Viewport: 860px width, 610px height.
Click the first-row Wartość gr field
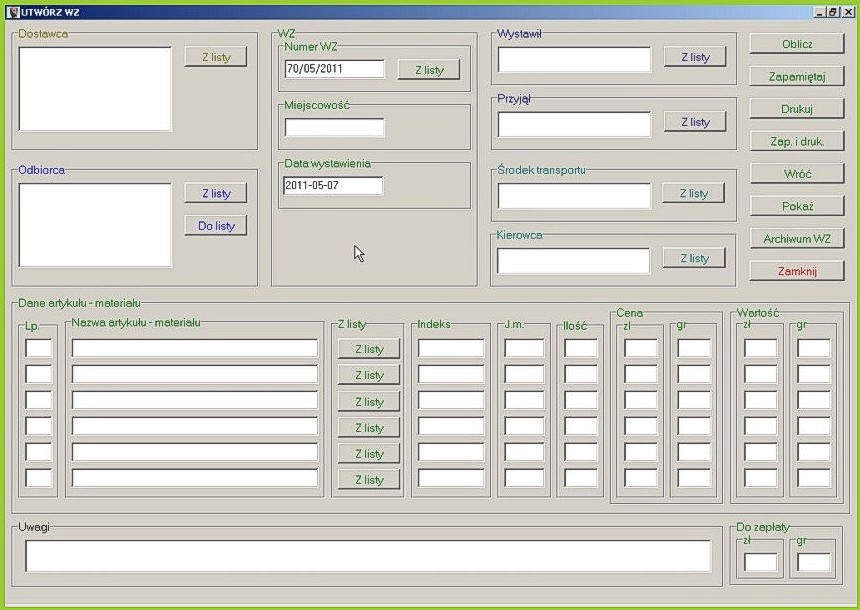coord(813,348)
